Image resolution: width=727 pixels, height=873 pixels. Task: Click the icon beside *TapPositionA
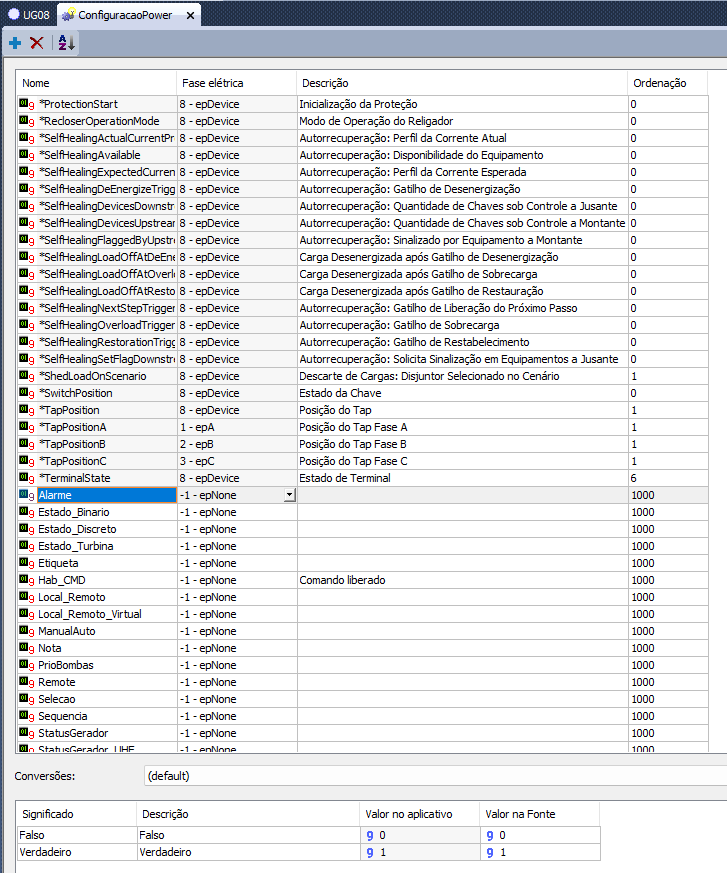pyautogui.click(x=27, y=427)
